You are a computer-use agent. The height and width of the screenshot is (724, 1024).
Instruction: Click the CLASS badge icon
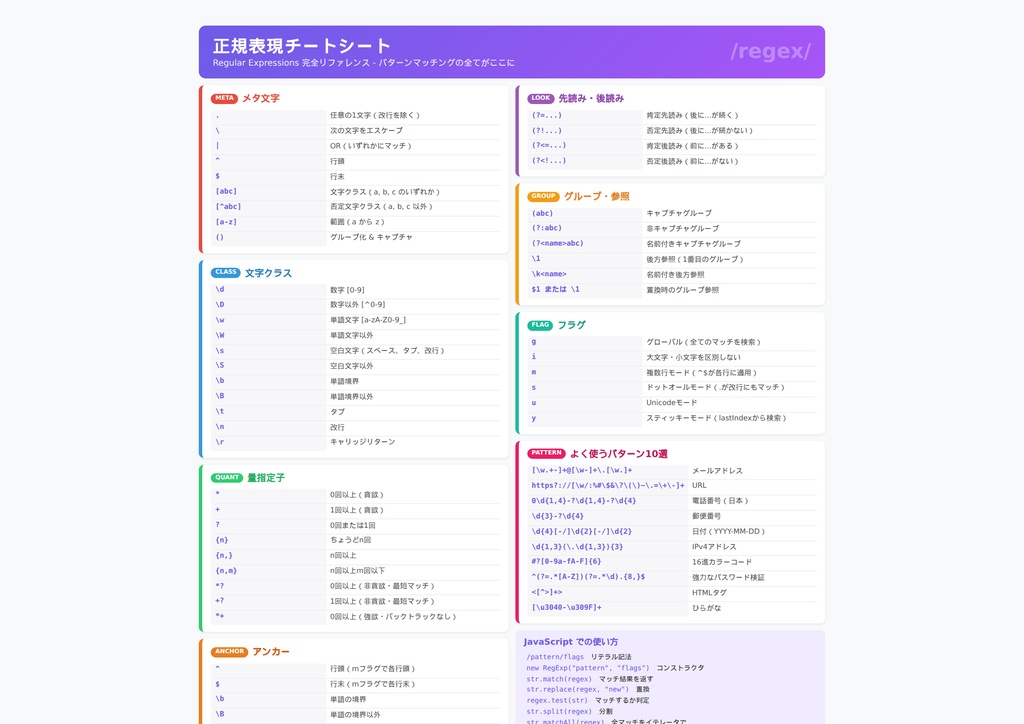224,272
